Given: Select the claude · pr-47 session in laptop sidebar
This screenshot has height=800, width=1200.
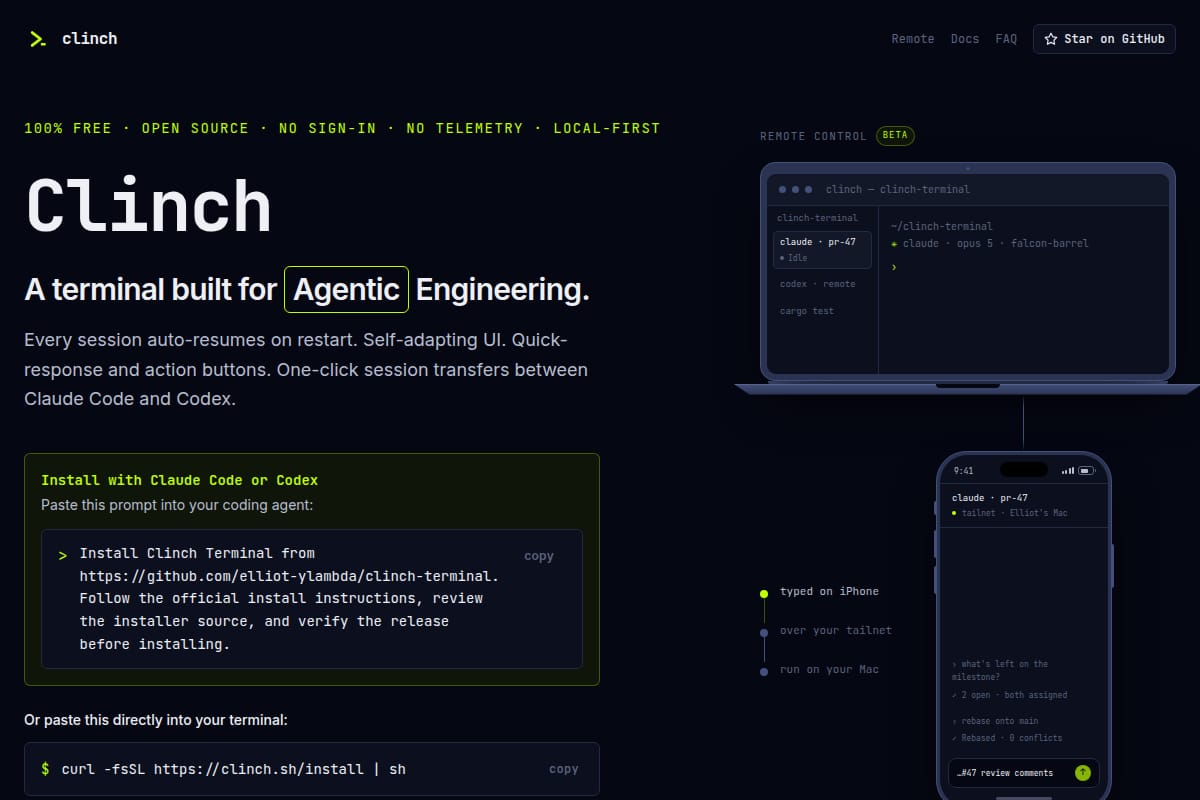Looking at the screenshot, I should point(822,249).
